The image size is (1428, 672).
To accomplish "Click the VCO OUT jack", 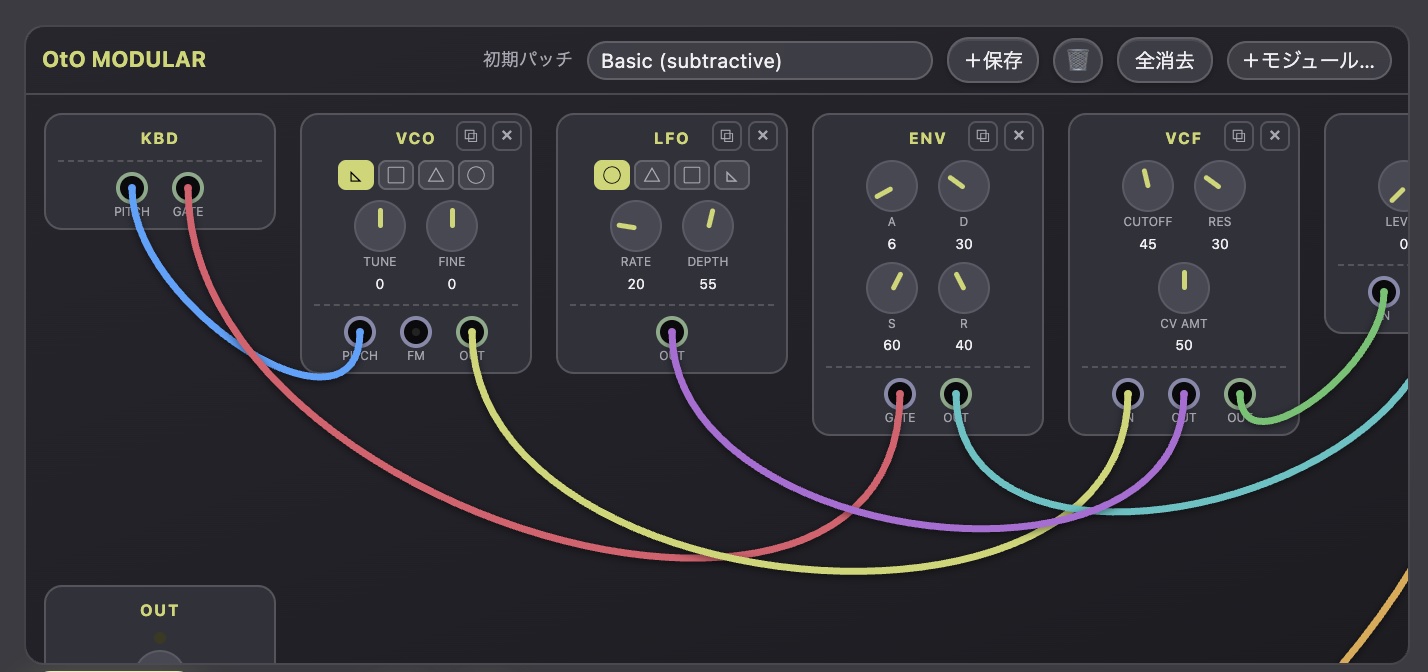I will click(472, 332).
